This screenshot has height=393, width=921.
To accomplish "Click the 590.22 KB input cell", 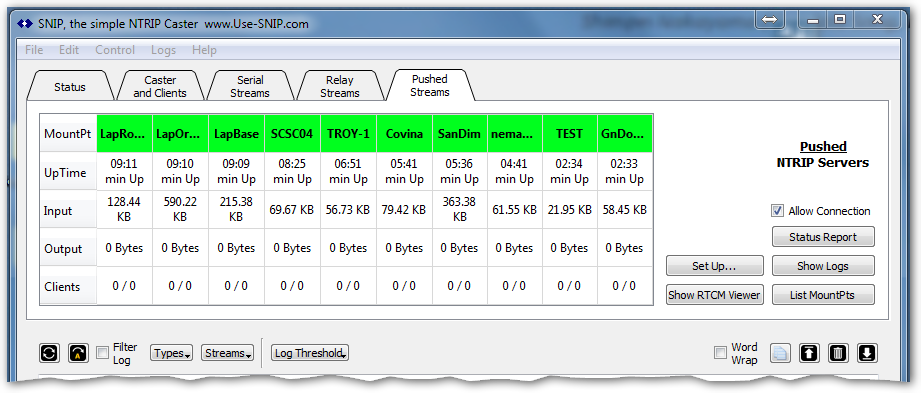I will [180, 209].
